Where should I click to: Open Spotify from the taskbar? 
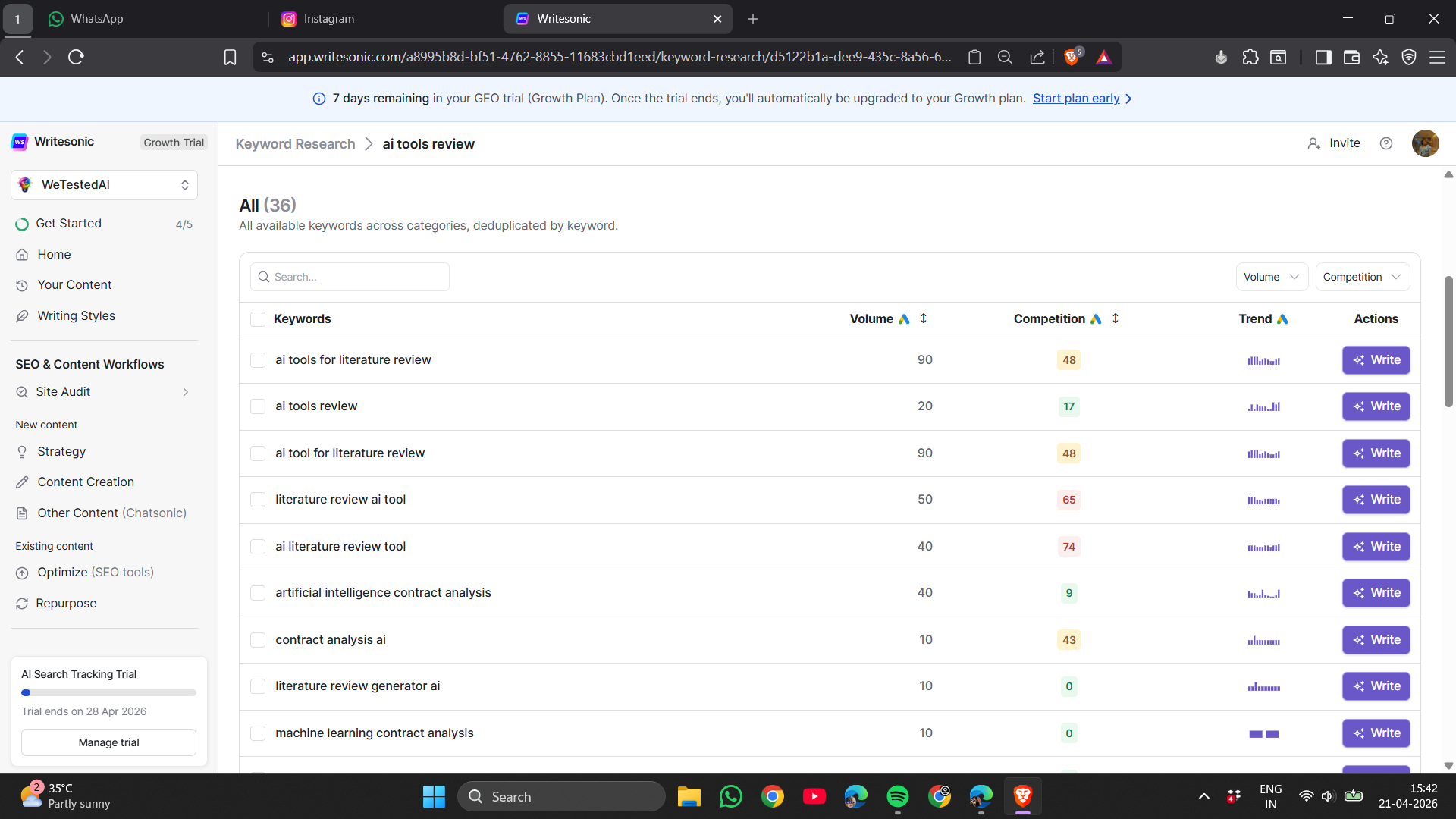point(897,796)
